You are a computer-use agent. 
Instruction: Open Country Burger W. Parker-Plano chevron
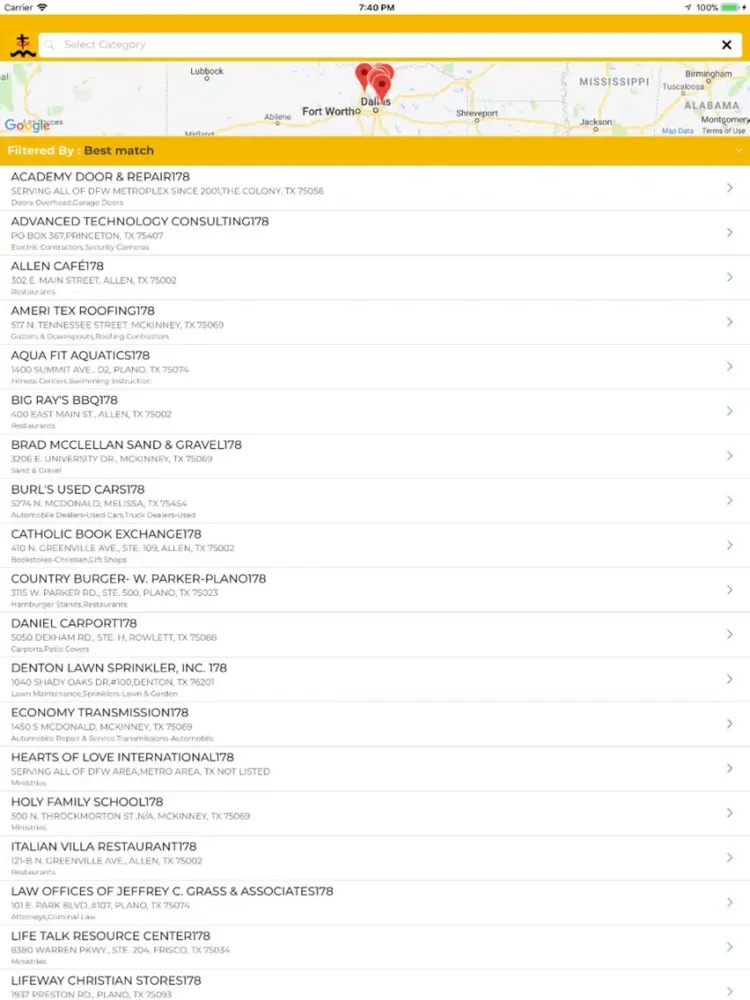(x=730, y=589)
